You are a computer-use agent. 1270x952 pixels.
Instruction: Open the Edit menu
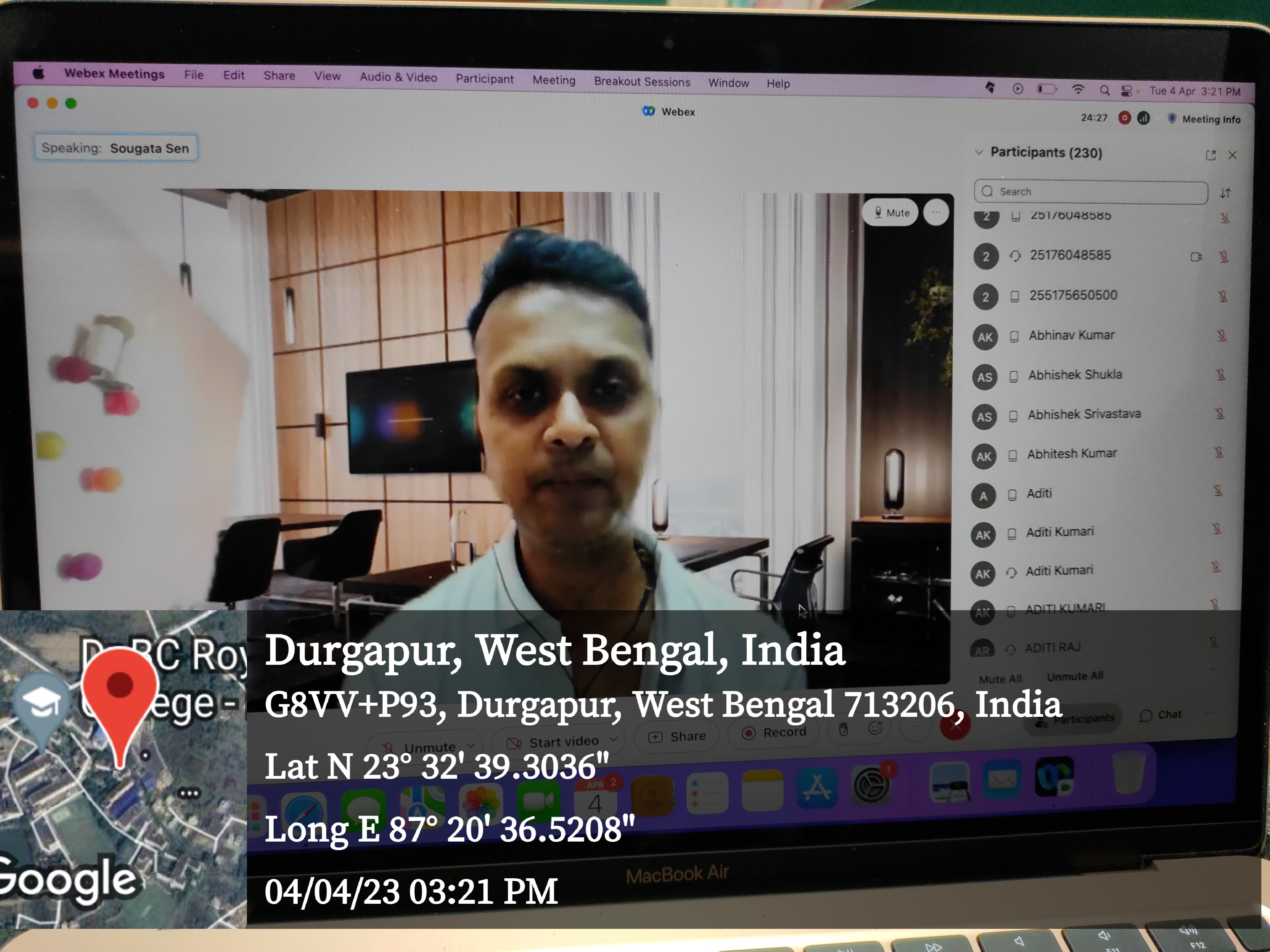point(234,75)
